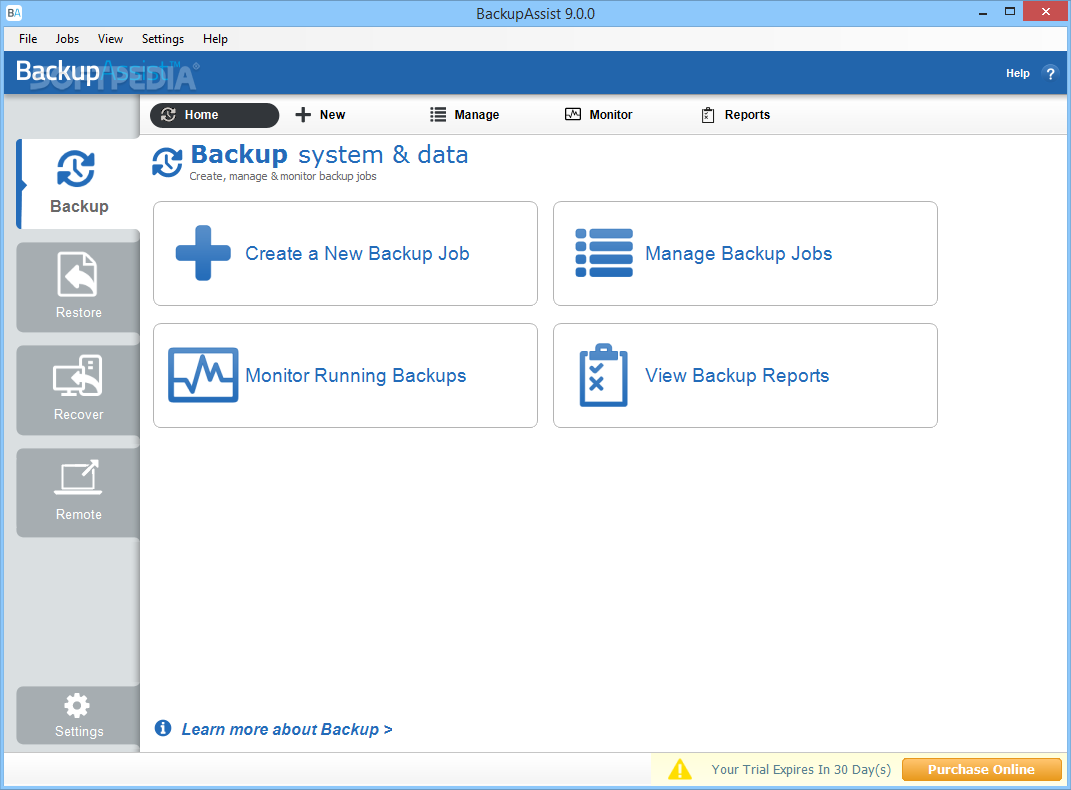
Task: Click View Backup Reports text
Action: point(737,375)
